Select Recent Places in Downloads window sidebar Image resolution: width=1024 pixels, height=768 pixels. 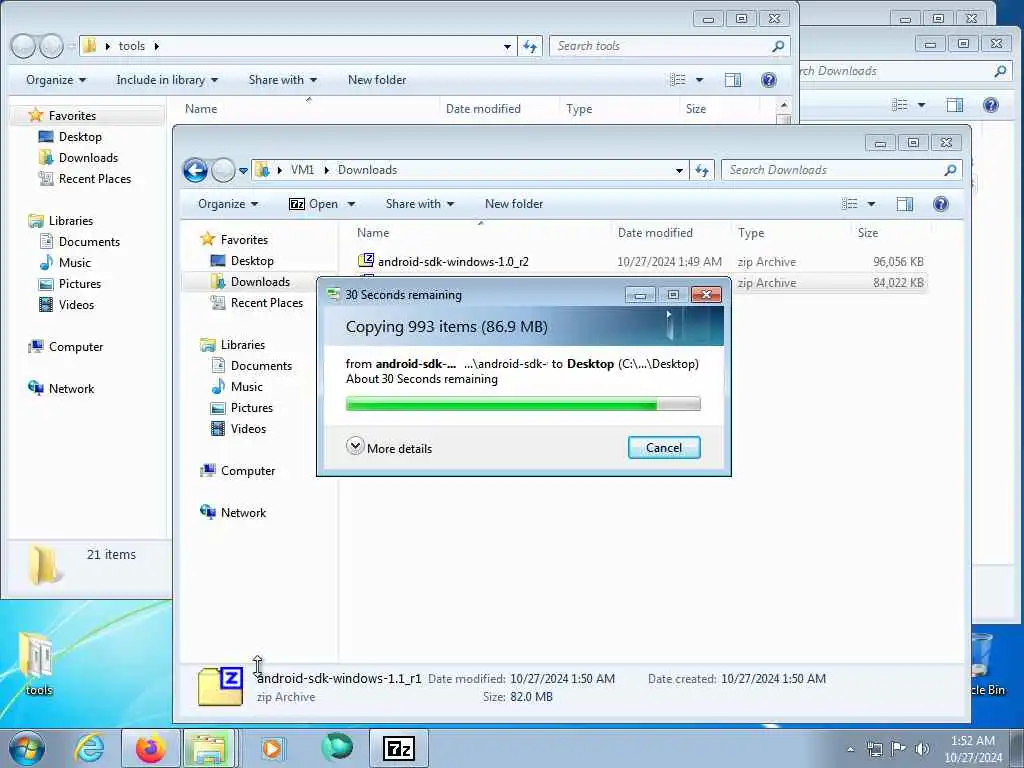(266, 303)
